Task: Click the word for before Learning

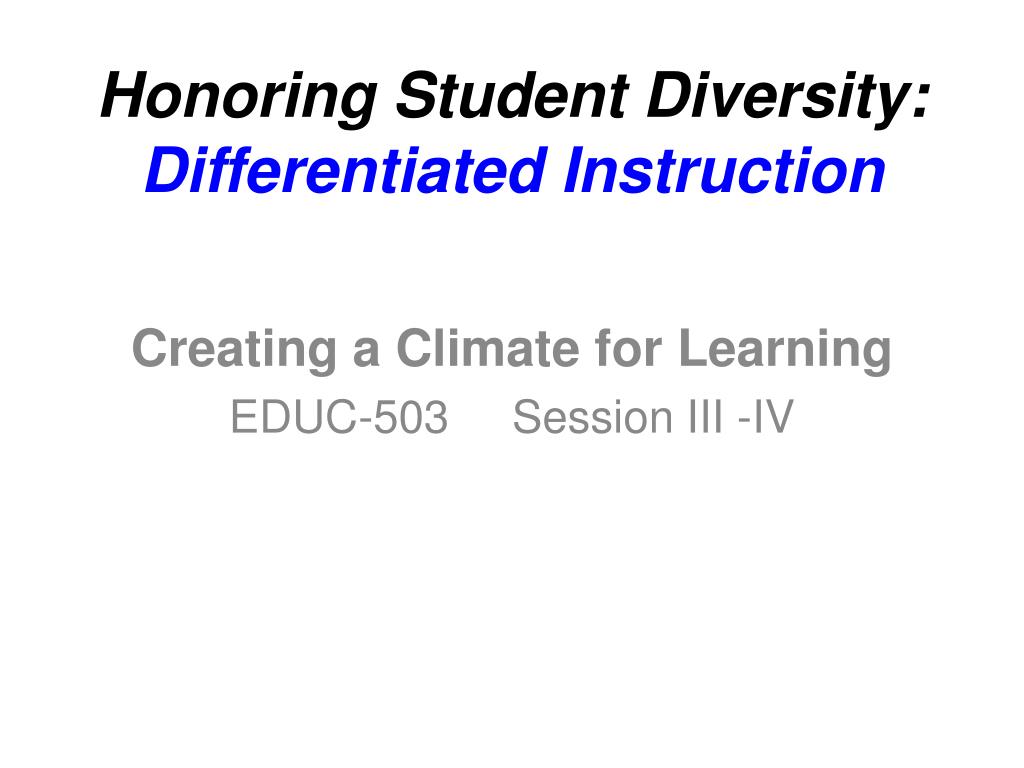Action: tap(629, 348)
